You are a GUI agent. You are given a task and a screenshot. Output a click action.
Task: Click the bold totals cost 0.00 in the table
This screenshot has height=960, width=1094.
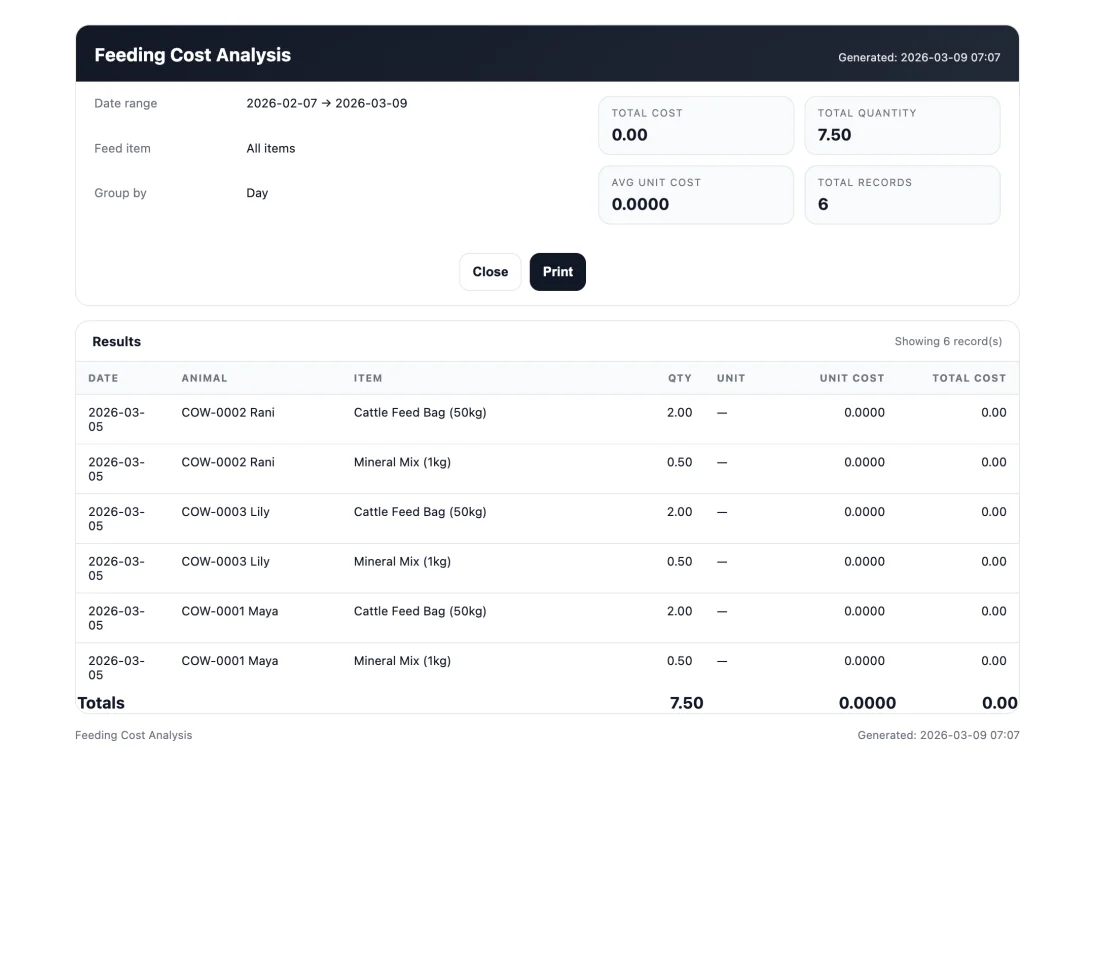[x=1000, y=703]
